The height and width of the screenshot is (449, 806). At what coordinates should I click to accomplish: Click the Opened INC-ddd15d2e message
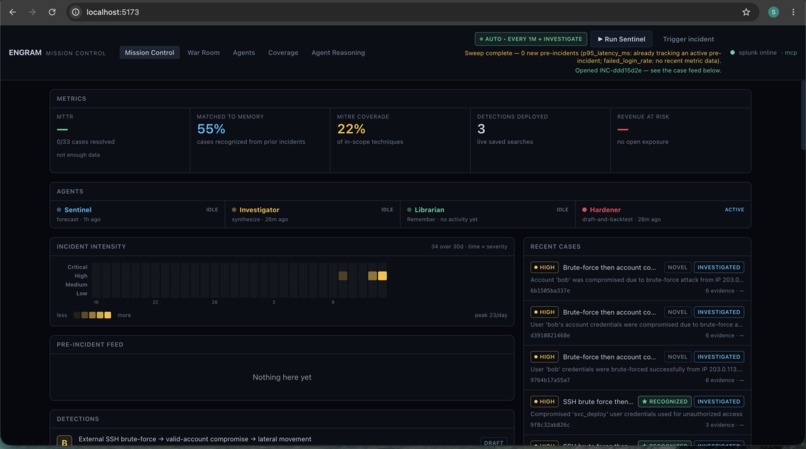tap(648, 70)
